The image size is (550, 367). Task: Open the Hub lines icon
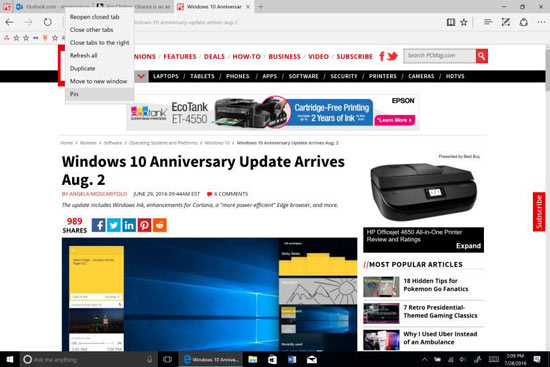click(x=488, y=22)
